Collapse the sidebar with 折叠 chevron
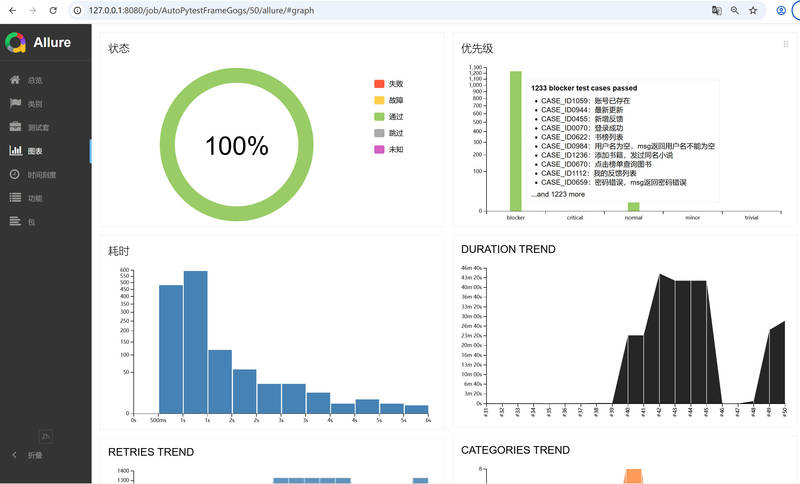 pyautogui.click(x=14, y=455)
